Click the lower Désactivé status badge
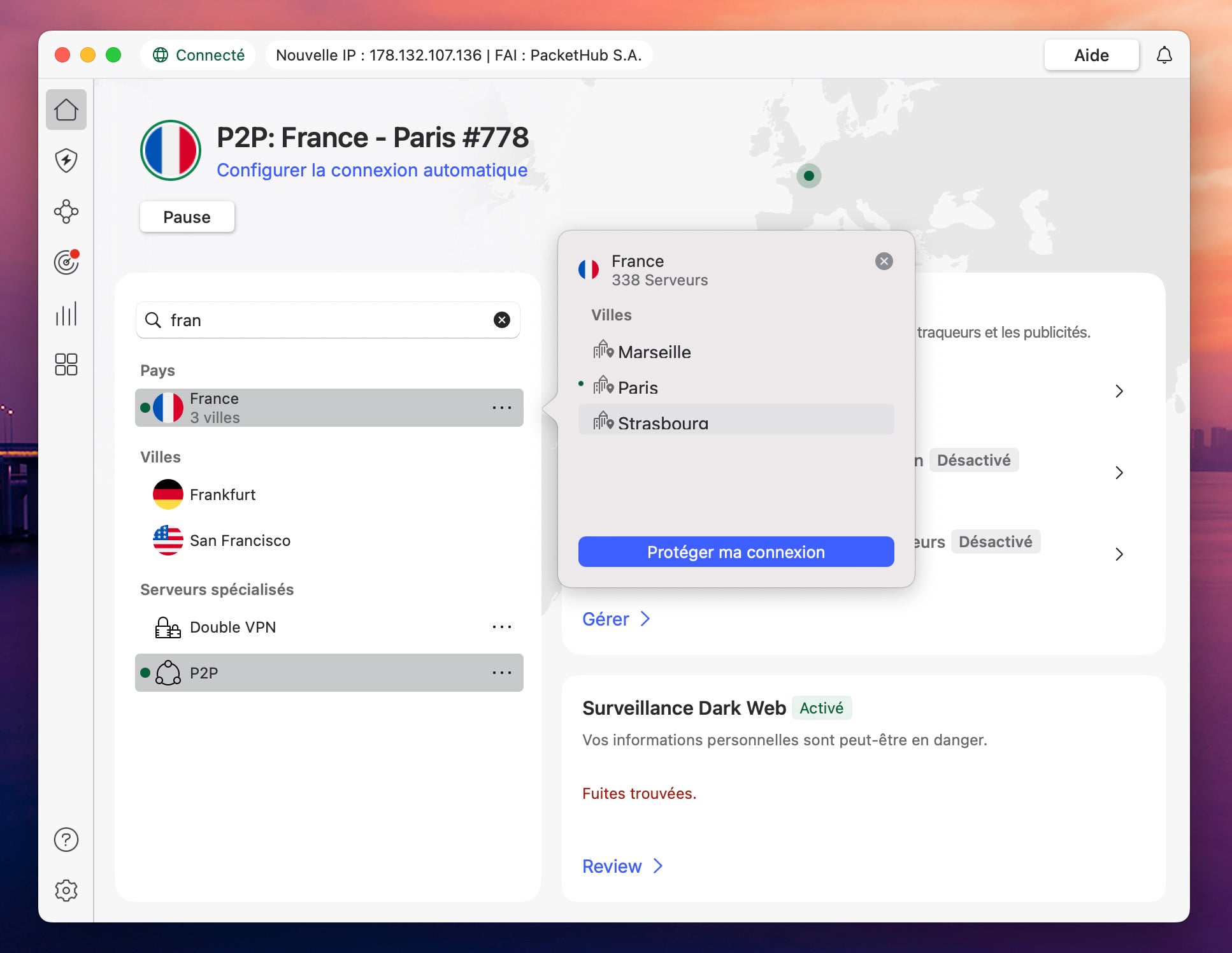This screenshot has width=1232, height=953. click(996, 541)
